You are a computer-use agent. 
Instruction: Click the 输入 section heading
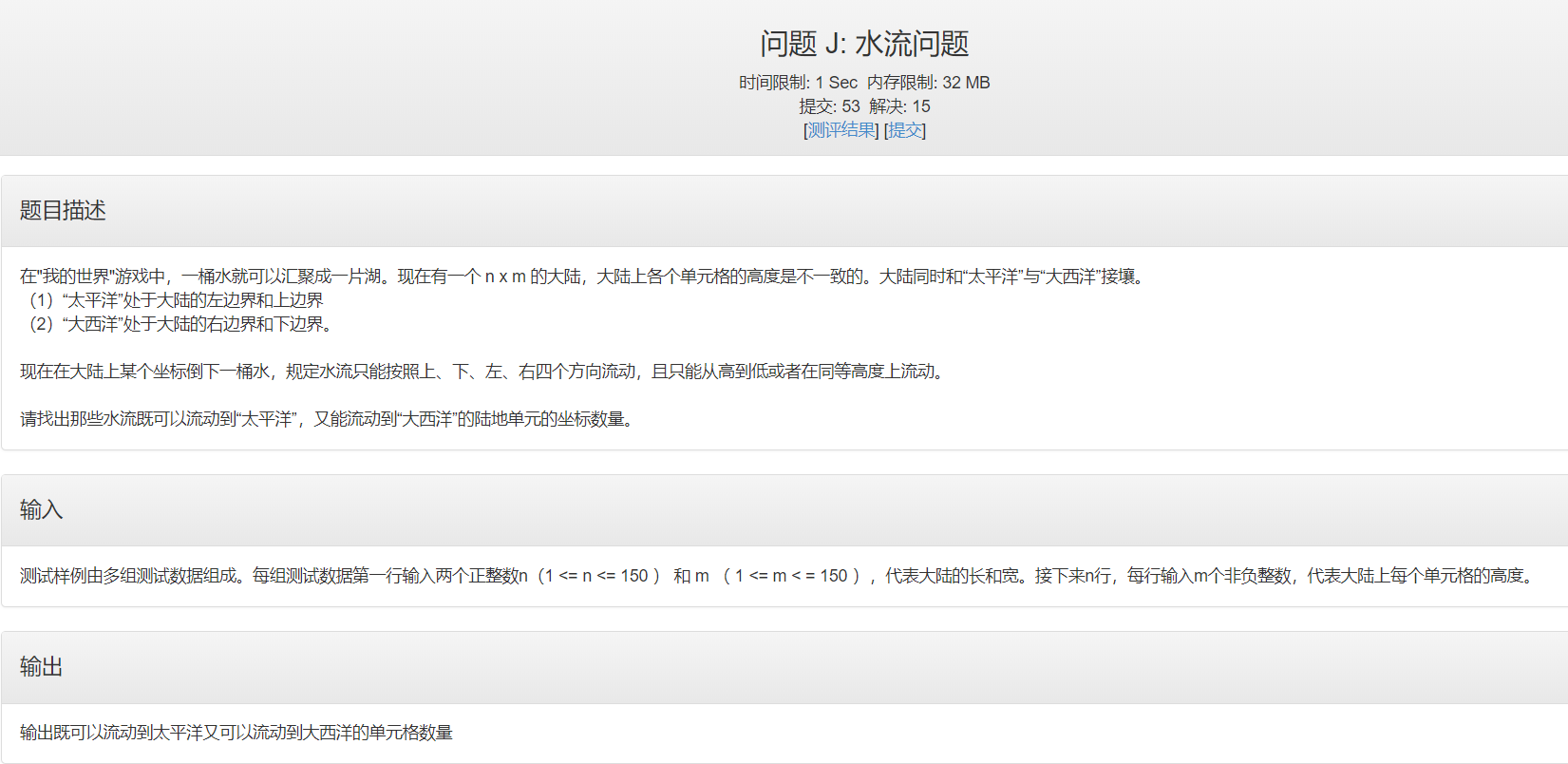click(41, 509)
